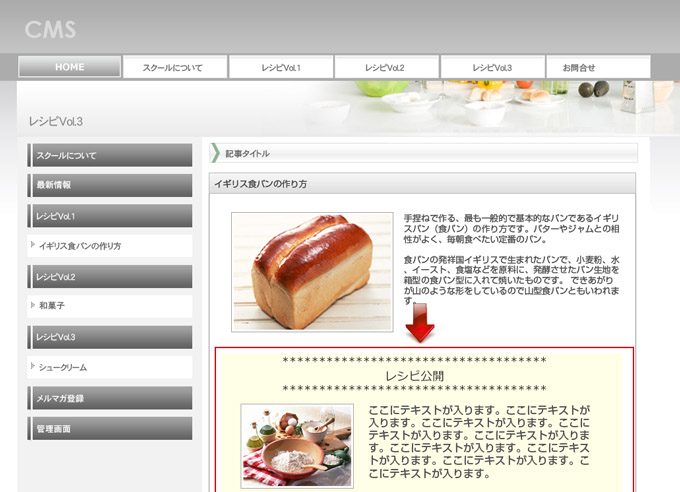Go to レシピVol.1 in the top navigation
The image size is (680, 492).
tap(280, 67)
